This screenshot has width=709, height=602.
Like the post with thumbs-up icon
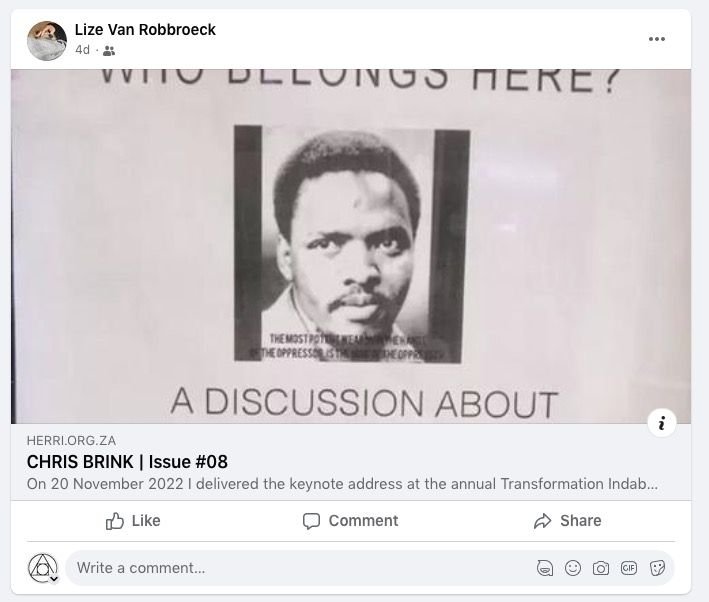click(x=133, y=521)
